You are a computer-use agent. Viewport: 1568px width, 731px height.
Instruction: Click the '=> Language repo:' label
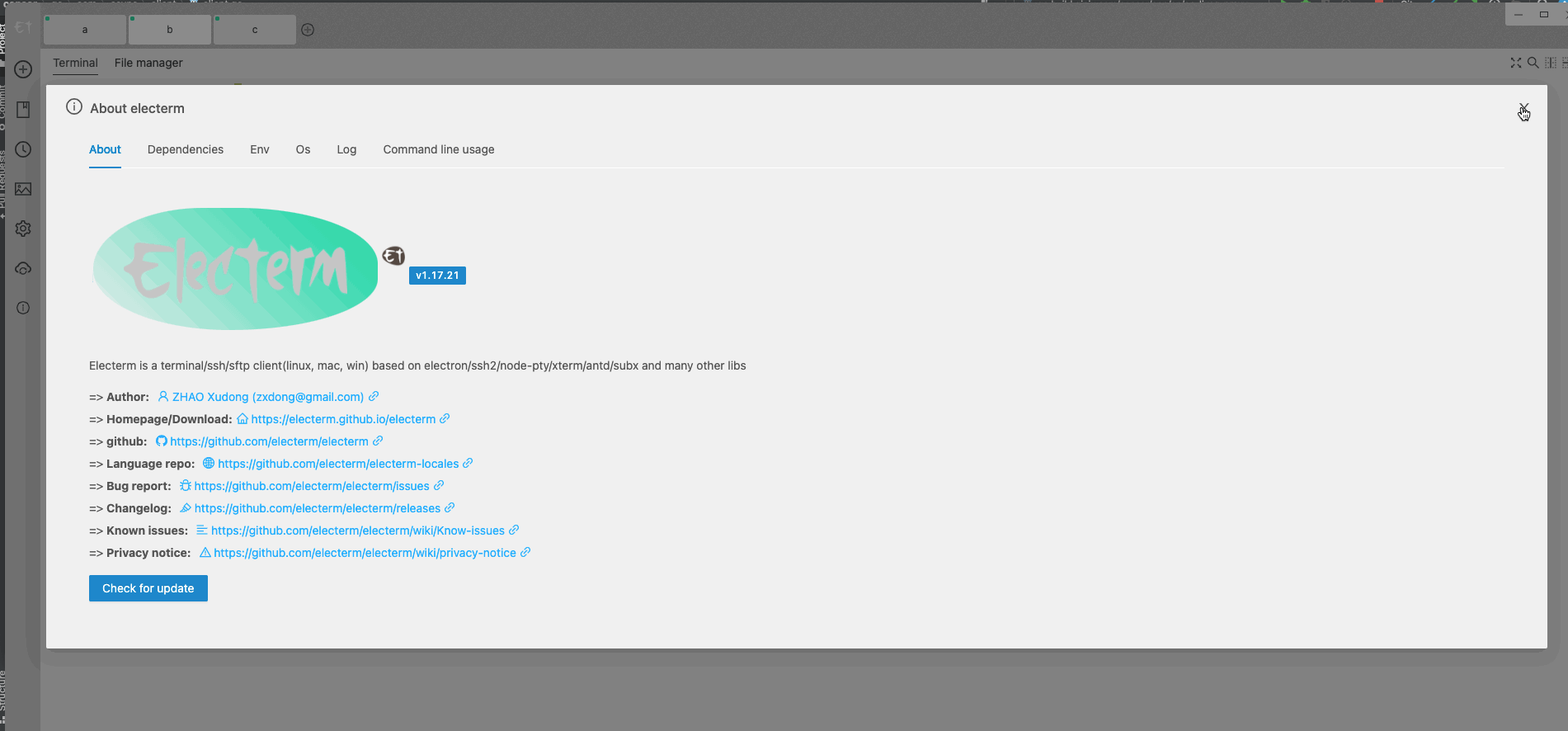click(142, 464)
